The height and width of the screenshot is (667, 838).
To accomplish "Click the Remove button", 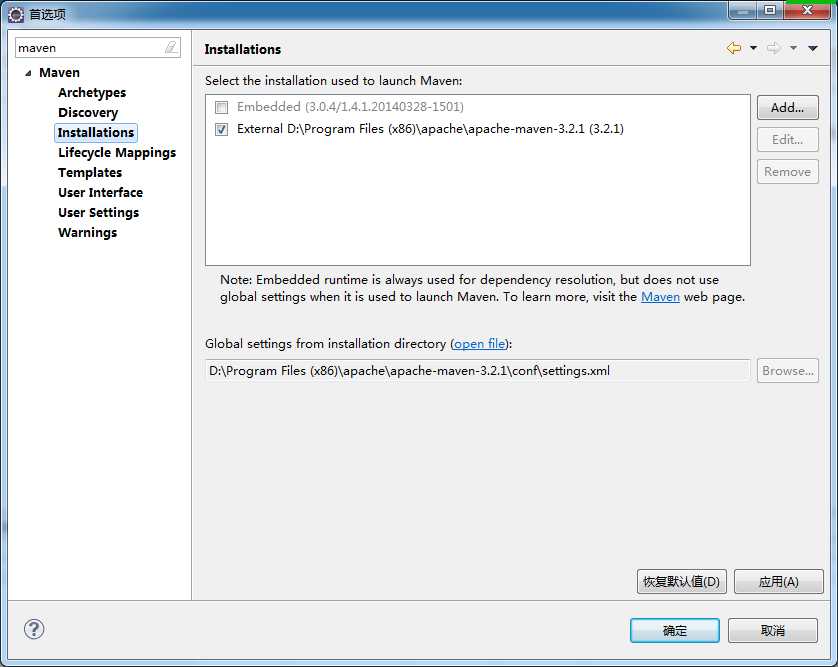I will pyautogui.click(x=787, y=172).
